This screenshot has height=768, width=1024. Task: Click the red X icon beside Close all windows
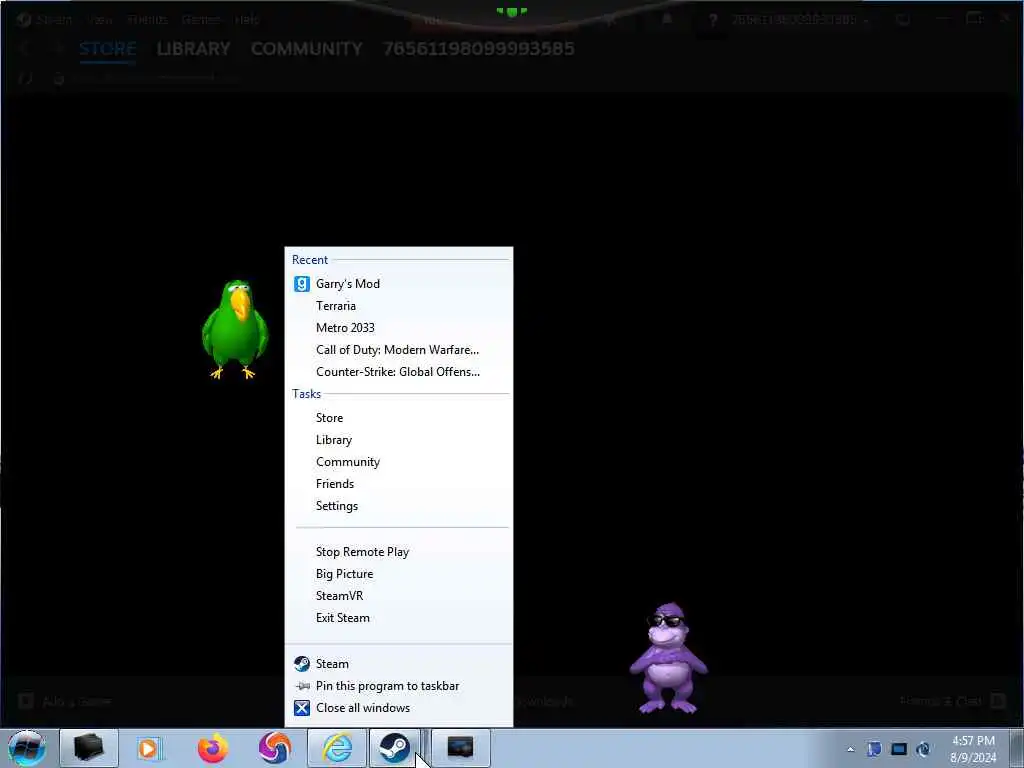302,708
